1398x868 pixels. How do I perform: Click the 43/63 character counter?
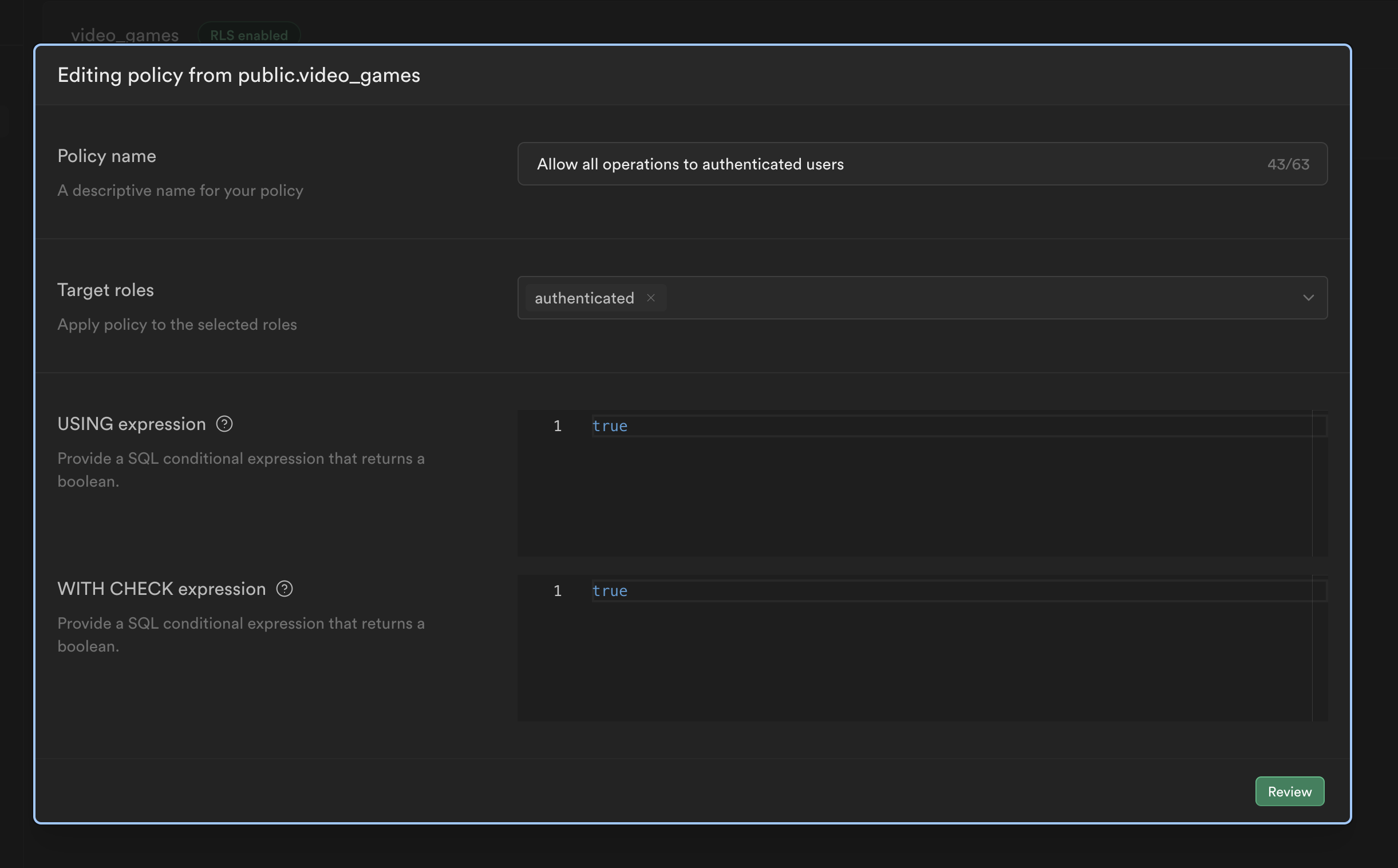pos(1289,164)
